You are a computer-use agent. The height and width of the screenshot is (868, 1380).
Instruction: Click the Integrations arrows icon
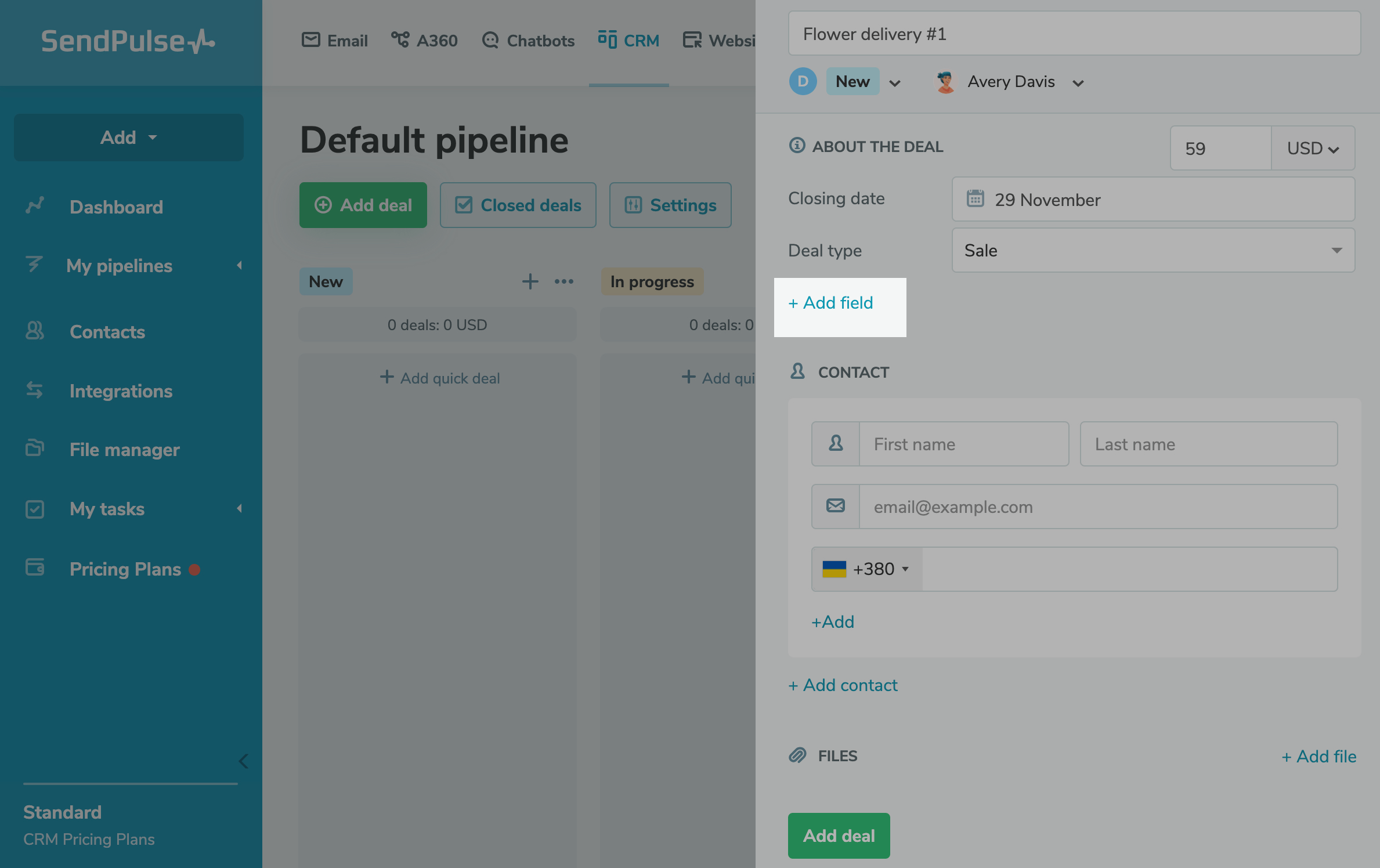coord(34,390)
